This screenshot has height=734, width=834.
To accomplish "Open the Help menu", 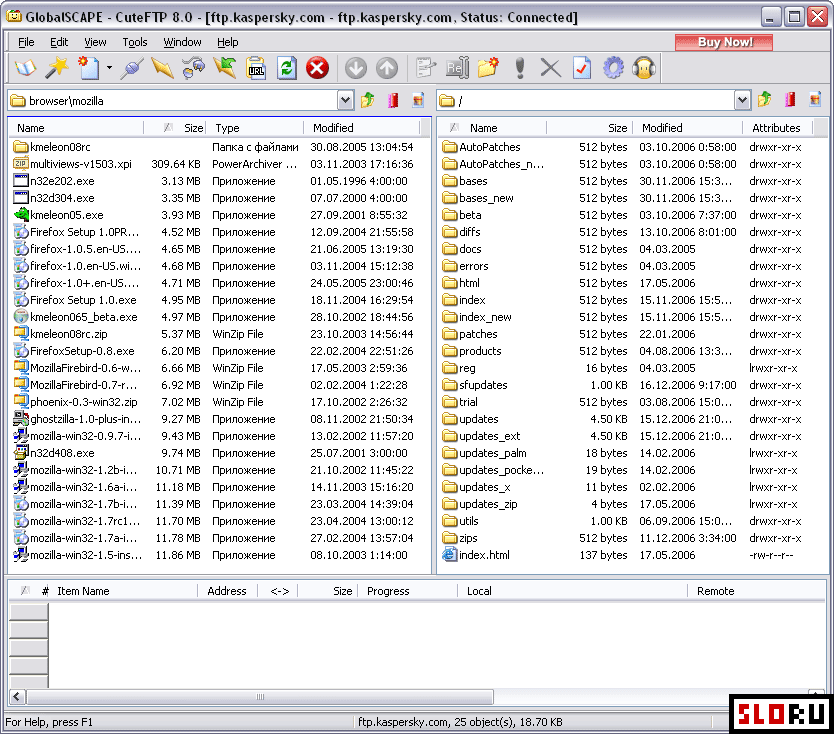I will pos(228,42).
